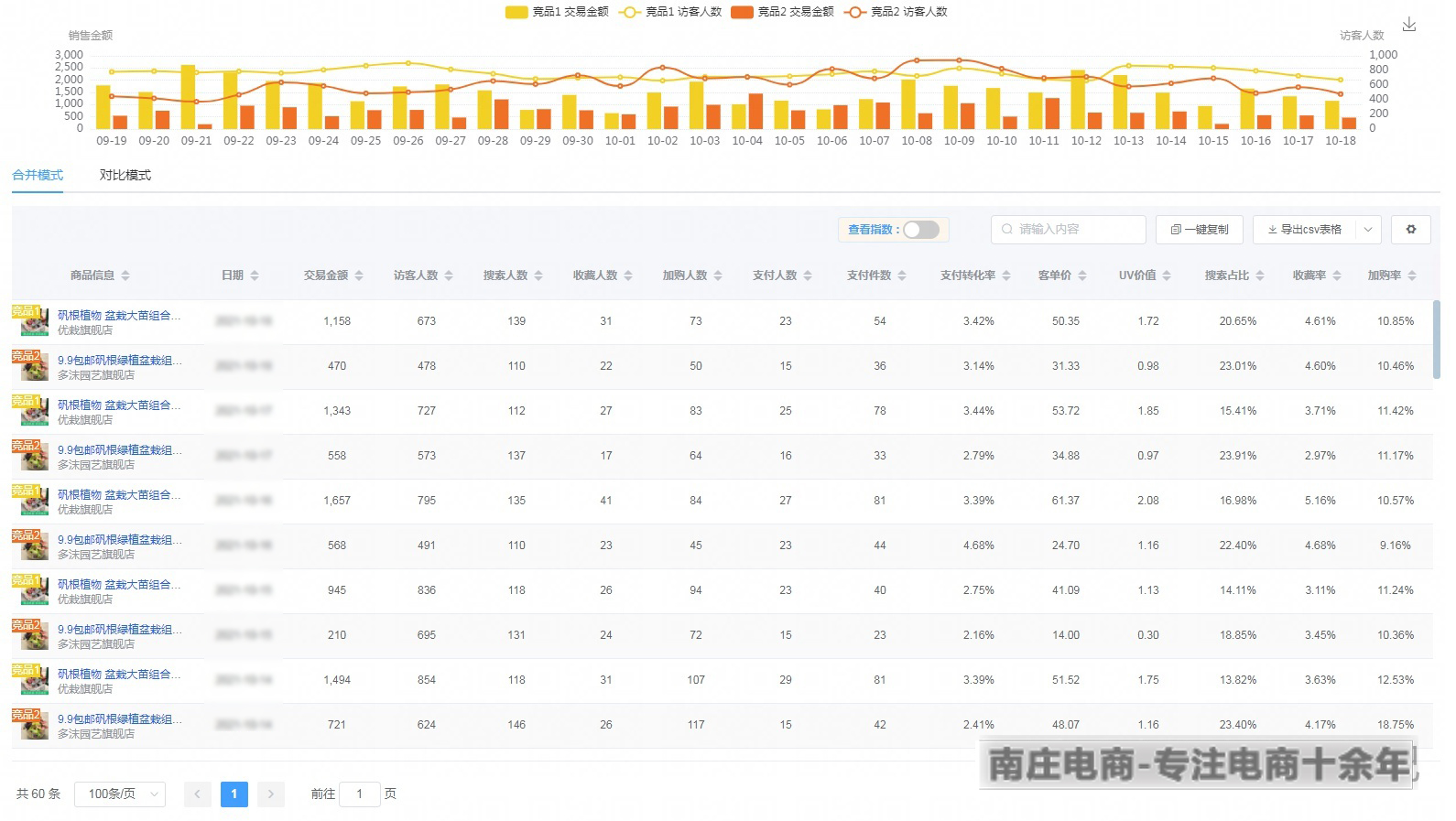Sort by 收藏率 sort arrows
Screen dimensions: 1456x821
pyautogui.click(x=1337, y=275)
